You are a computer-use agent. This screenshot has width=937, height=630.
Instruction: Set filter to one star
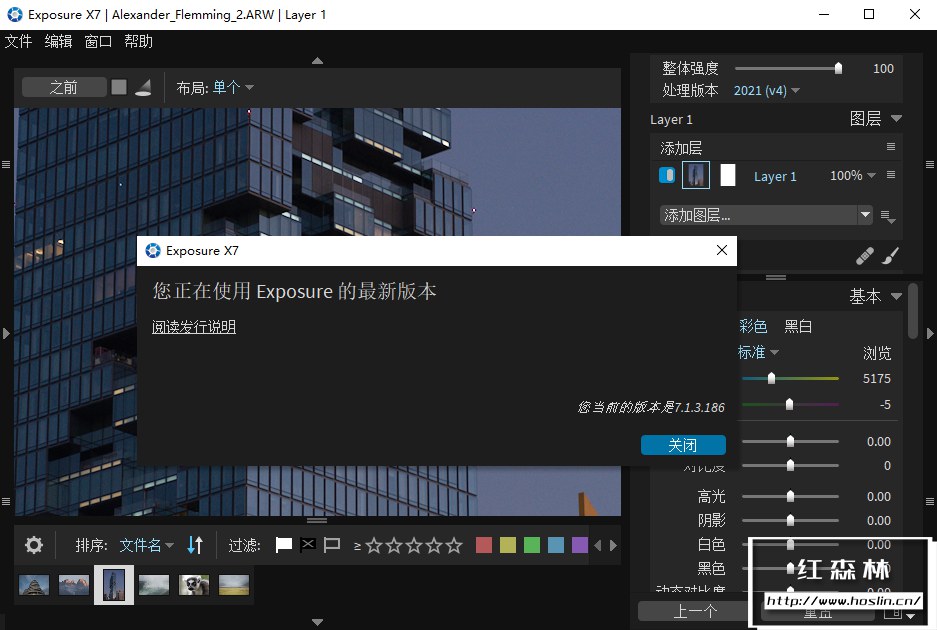click(x=374, y=545)
